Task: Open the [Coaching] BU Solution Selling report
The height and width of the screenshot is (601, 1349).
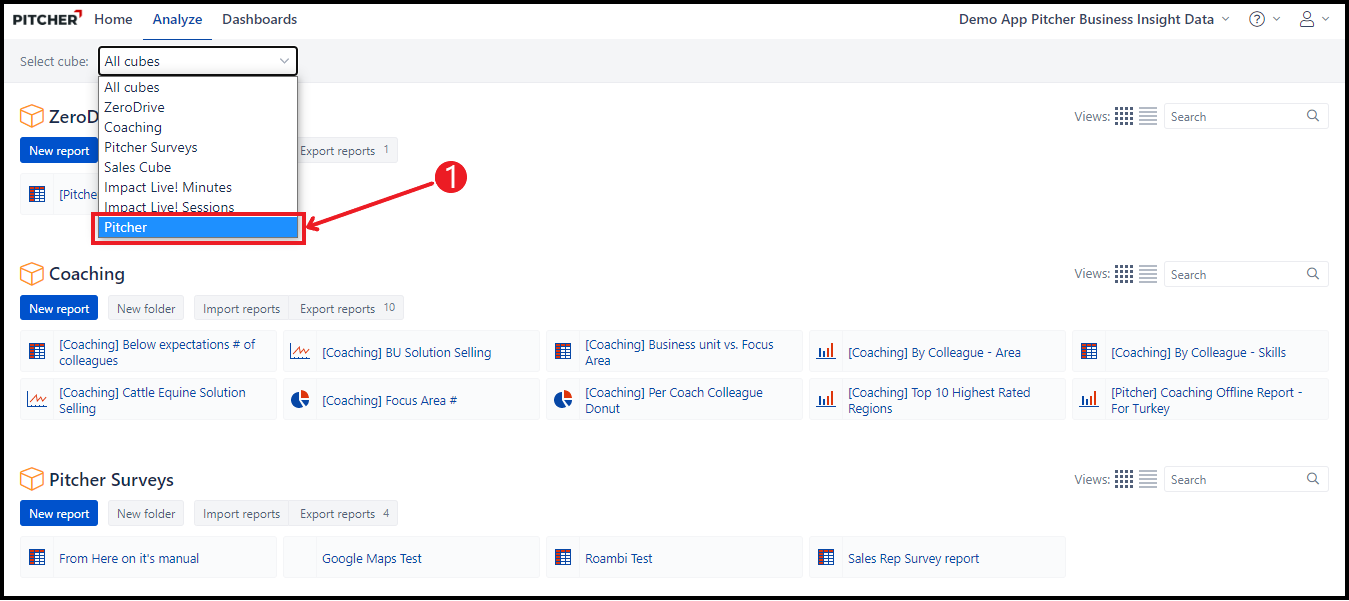Action: (406, 352)
